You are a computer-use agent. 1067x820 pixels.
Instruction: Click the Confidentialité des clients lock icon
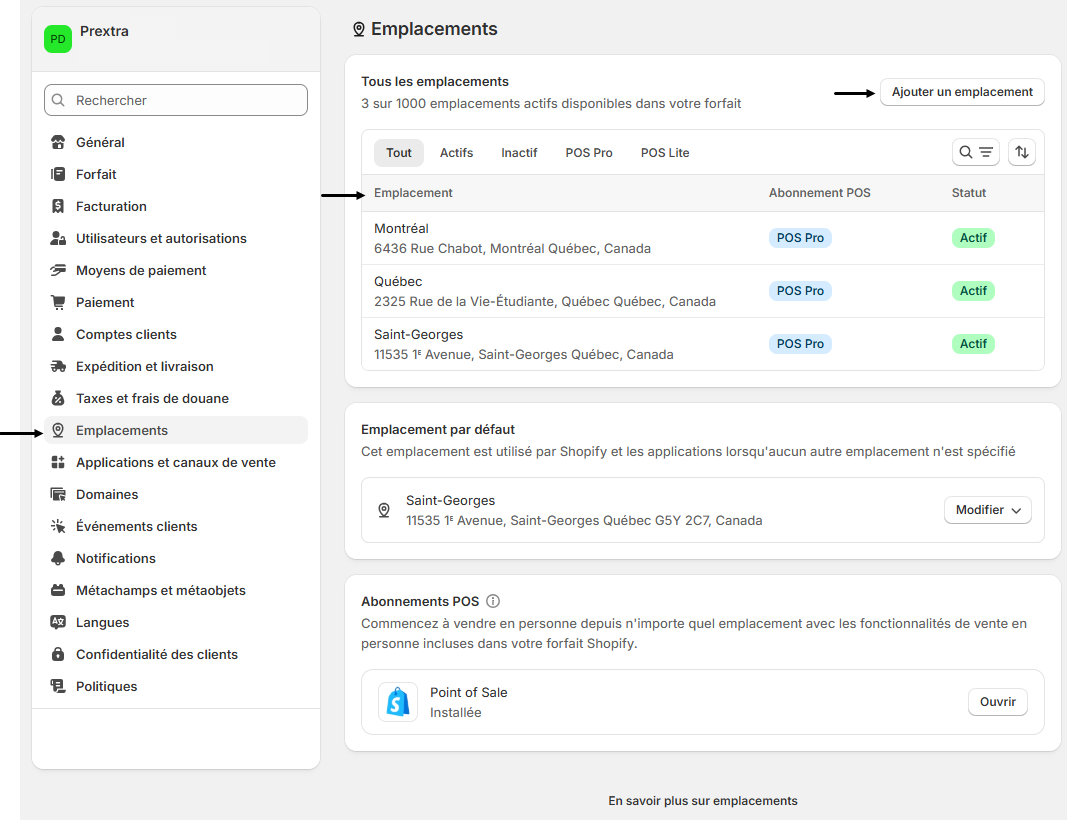tap(58, 655)
